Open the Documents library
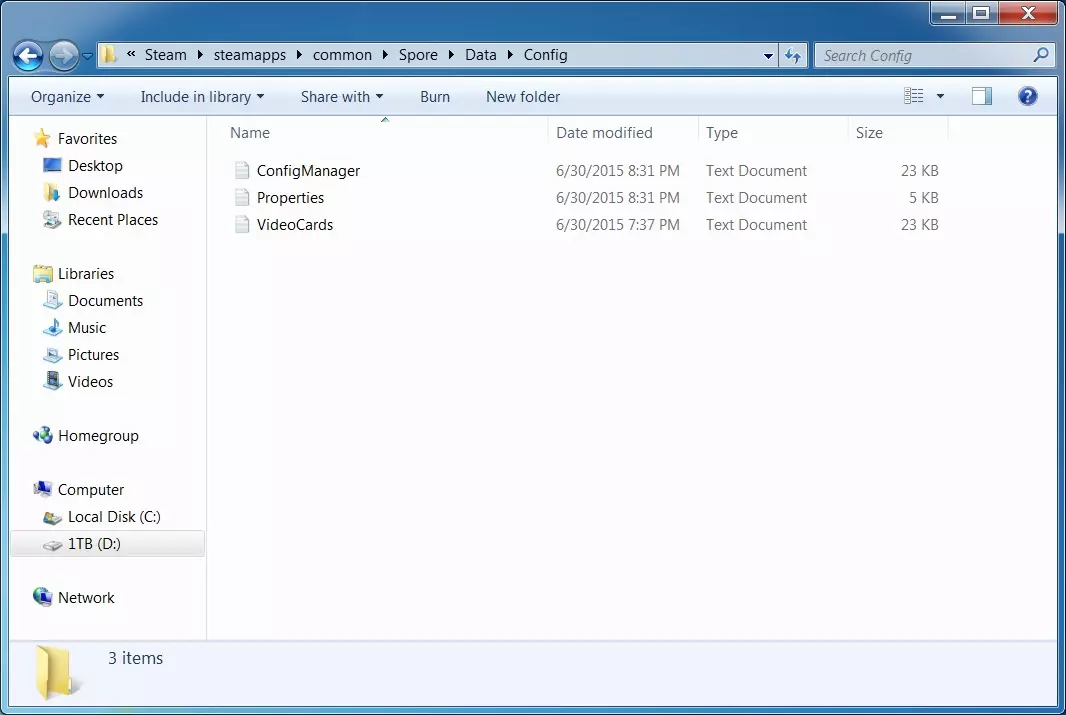 click(x=105, y=301)
